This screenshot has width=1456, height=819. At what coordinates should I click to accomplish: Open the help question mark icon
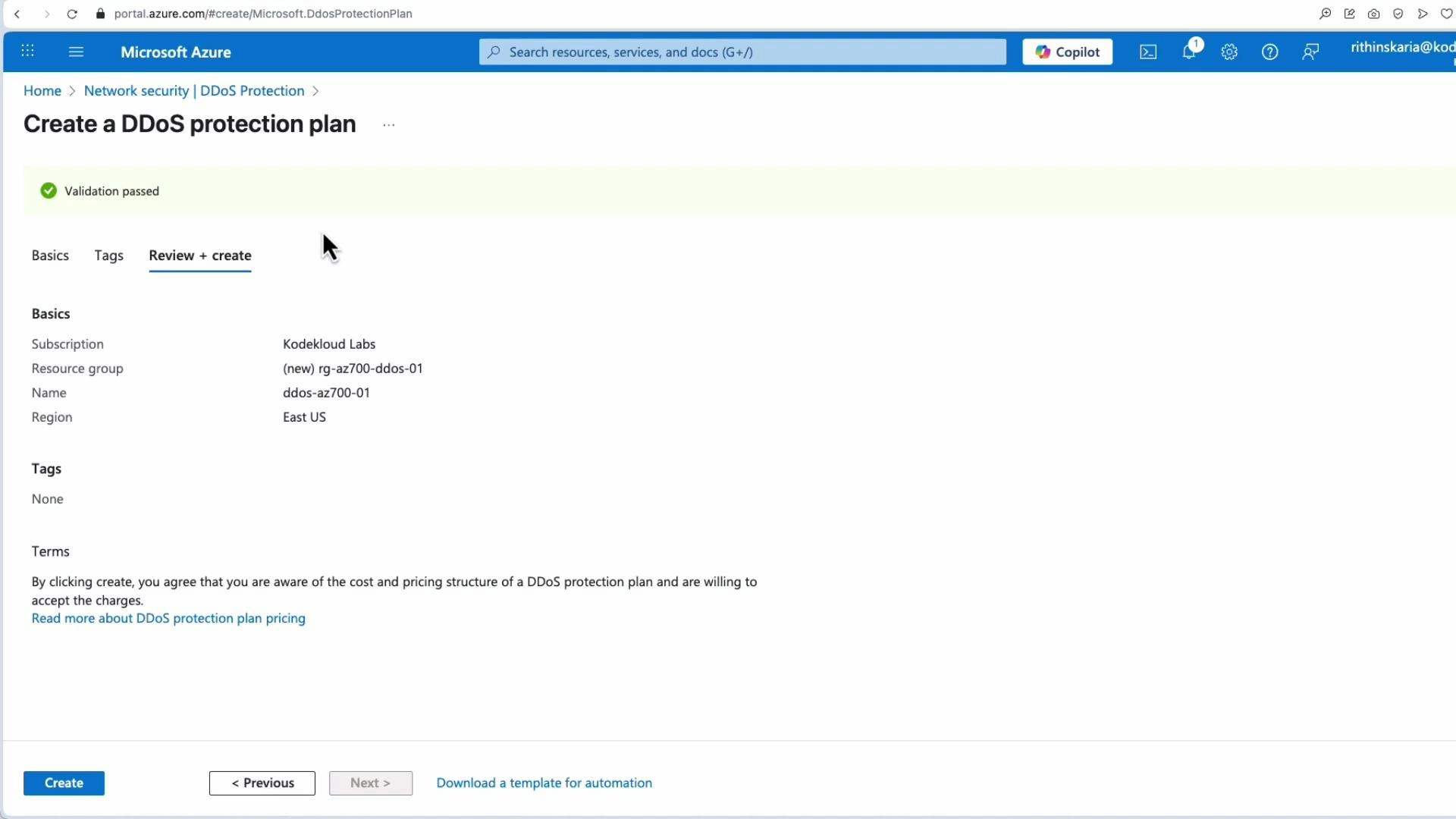click(x=1269, y=52)
